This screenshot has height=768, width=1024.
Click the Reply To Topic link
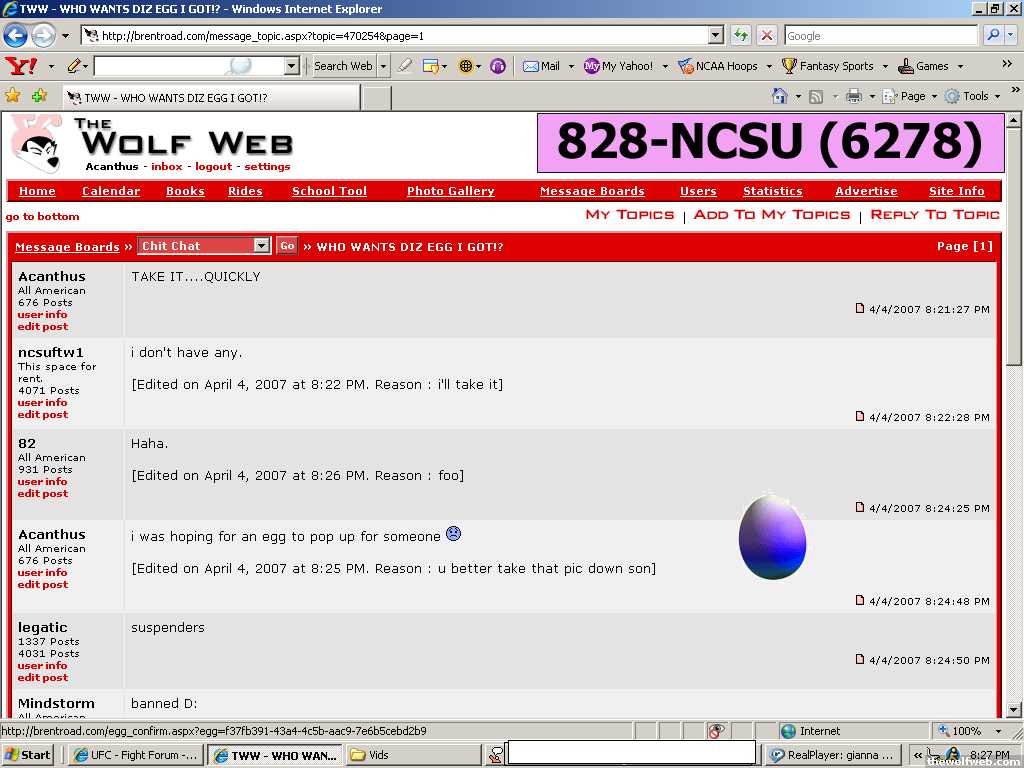[x=934, y=215]
